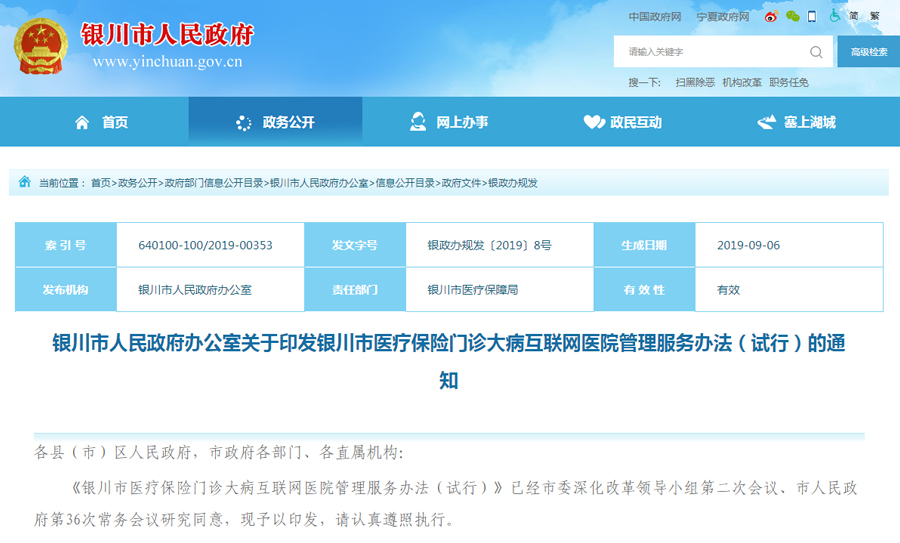Click the 扫黑除恶 hot search link
Image resolution: width=900 pixels, height=543 pixels.
(694, 82)
